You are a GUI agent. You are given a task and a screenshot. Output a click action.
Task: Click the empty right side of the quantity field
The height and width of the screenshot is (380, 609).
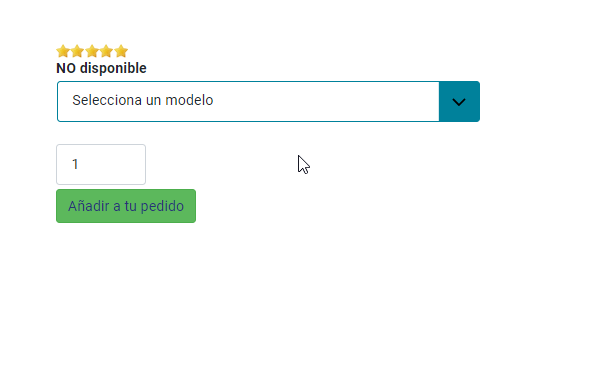[117, 164]
